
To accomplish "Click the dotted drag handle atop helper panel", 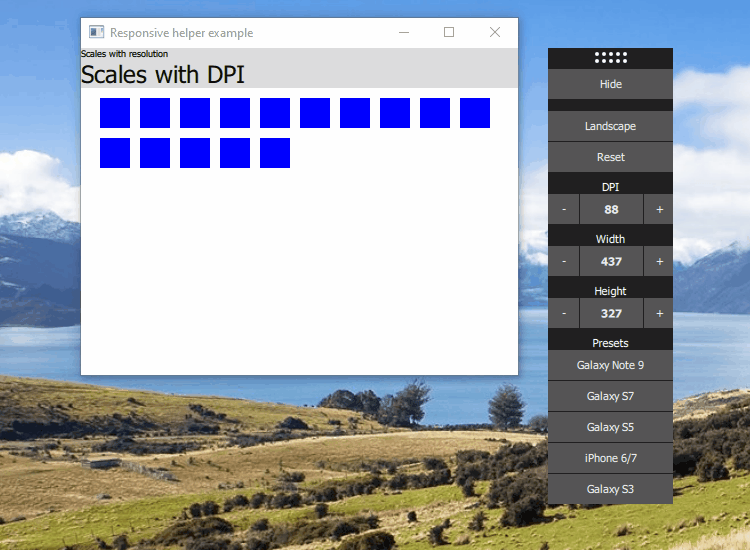I will click(611, 58).
